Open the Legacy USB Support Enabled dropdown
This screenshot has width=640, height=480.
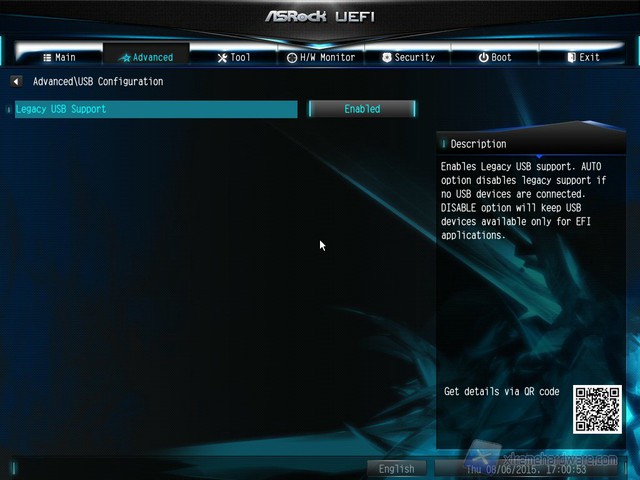tap(362, 109)
